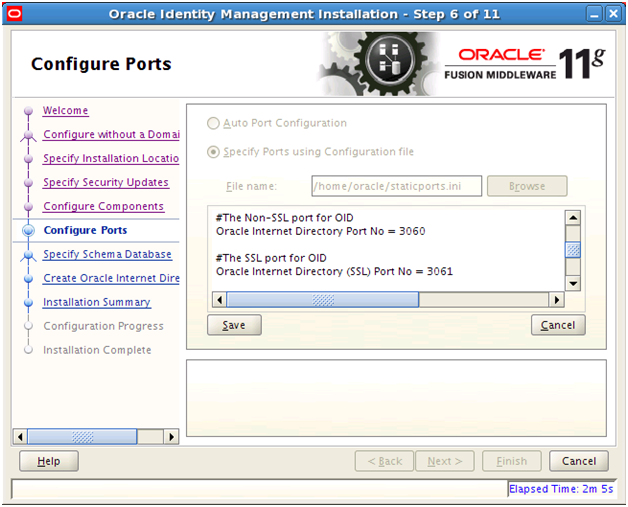Click the Welcome step bullet icon
Image resolution: width=628 pixels, height=507 pixels.
28,111
